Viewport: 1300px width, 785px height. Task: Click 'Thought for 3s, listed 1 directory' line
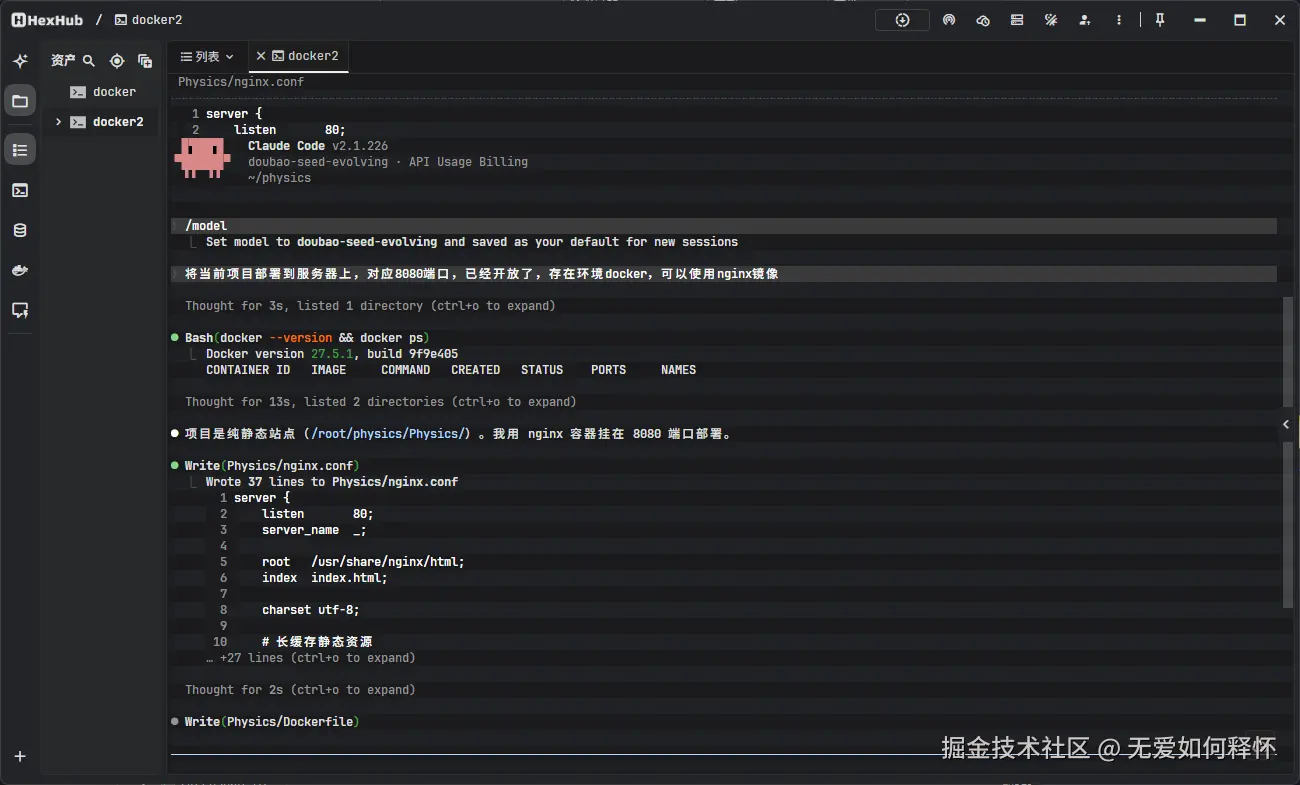coord(370,306)
